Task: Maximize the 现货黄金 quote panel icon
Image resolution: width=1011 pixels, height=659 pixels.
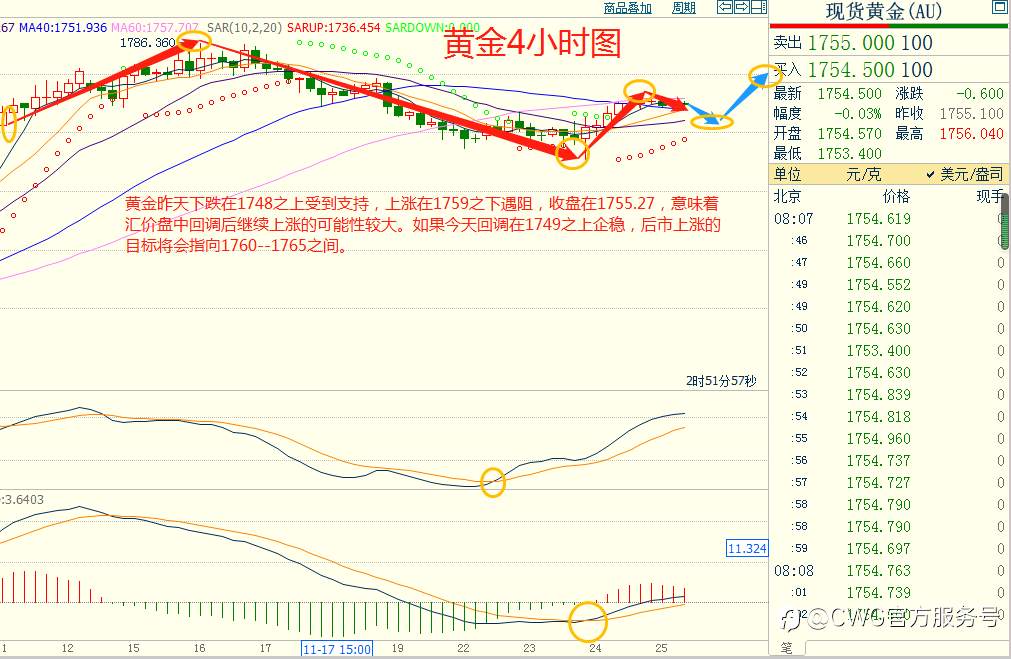Action: tap(999, 8)
